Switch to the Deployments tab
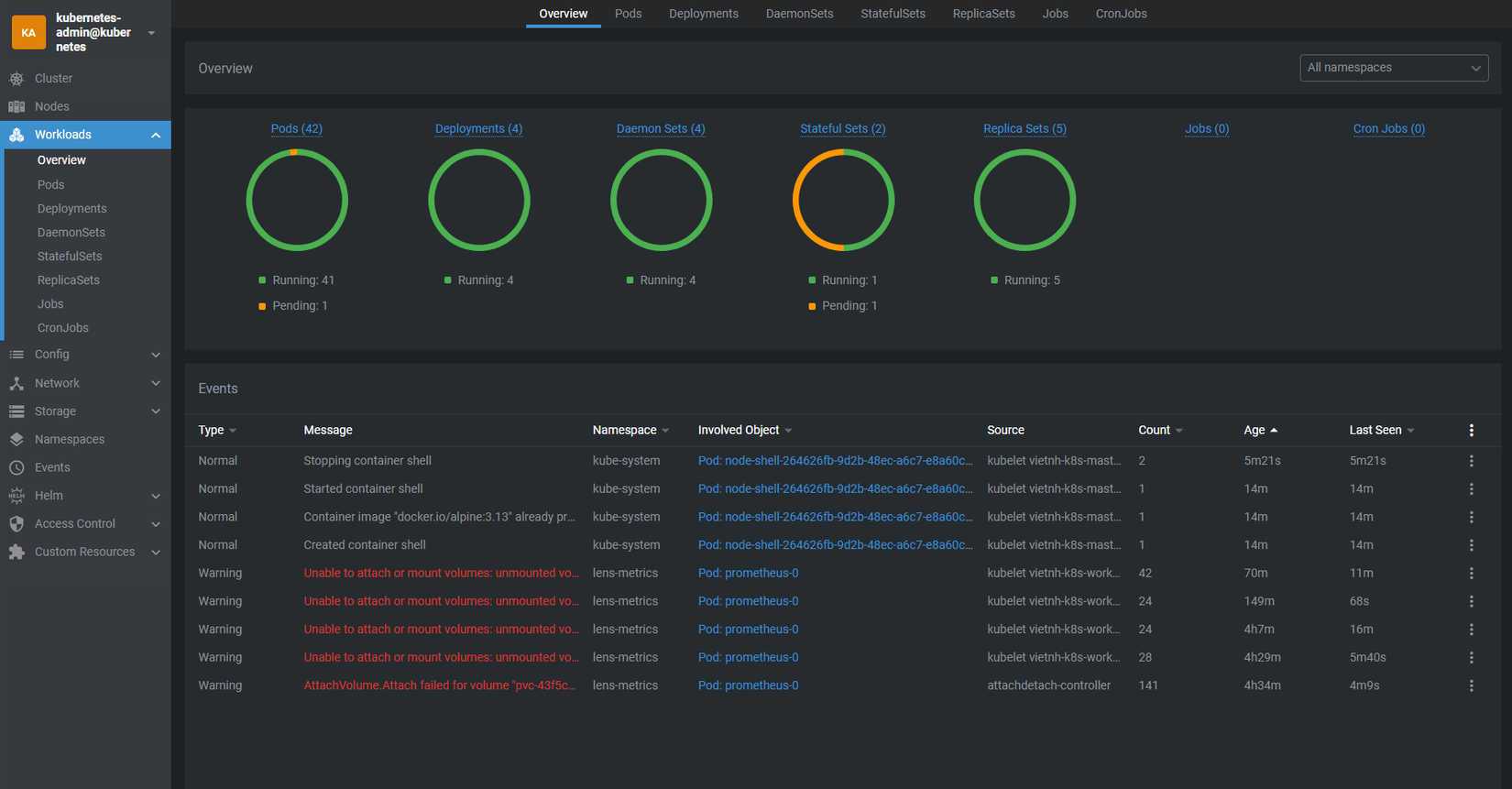Image resolution: width=1512 pixels, height=789 pixels. [x=703, y=14]
